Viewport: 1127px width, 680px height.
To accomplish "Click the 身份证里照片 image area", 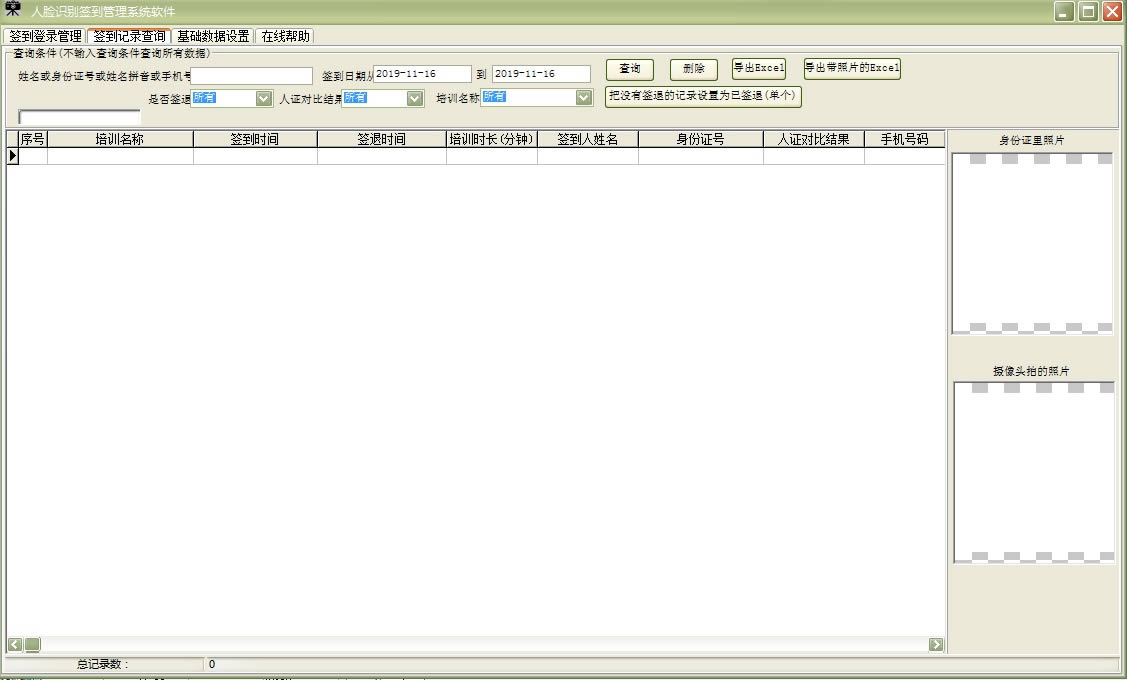I will pyautogui.click(x=1032, y=243).
